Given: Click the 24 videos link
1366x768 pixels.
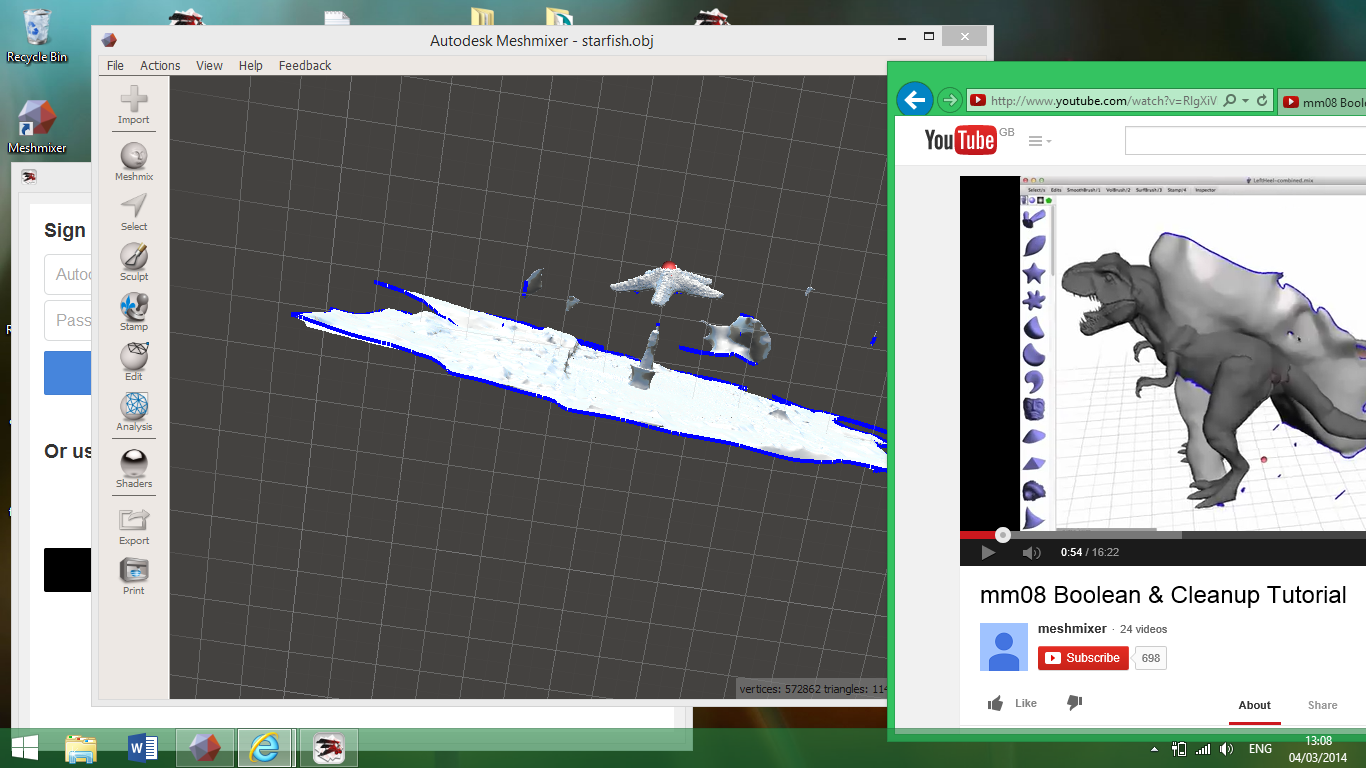Looking at the screenshot, I should (1144, 629).
